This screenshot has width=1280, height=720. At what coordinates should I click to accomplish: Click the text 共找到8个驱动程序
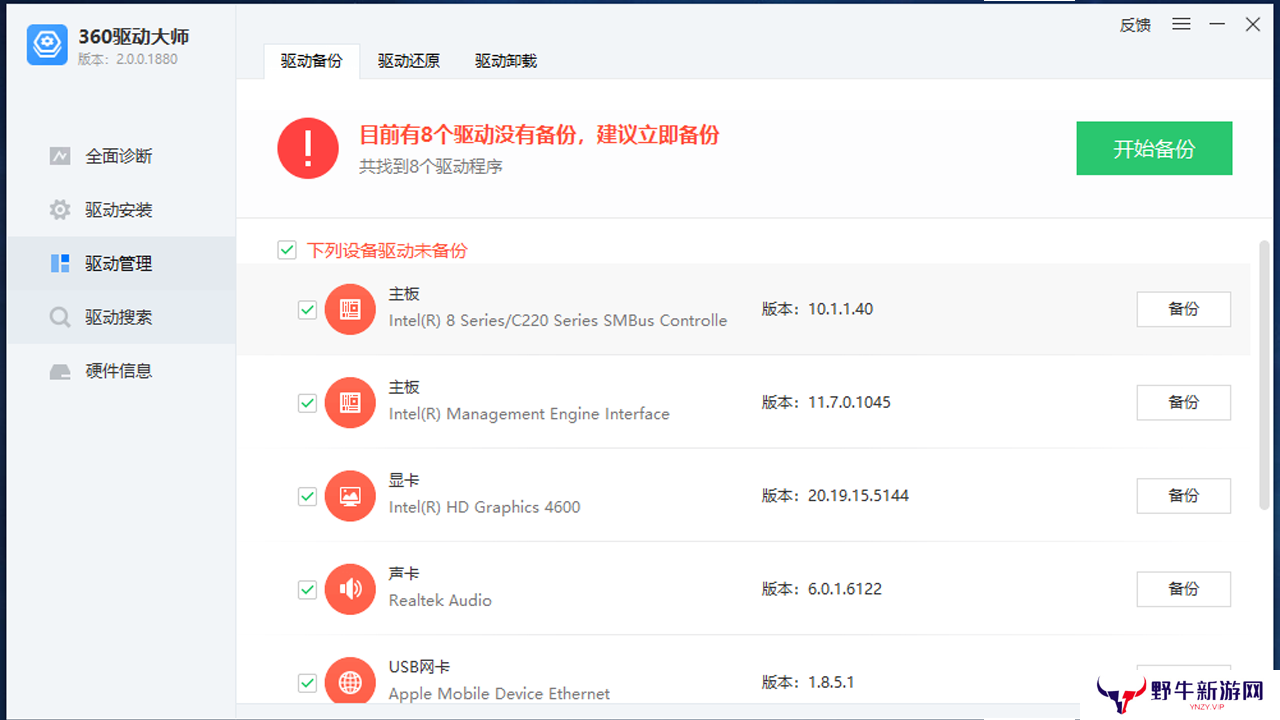pyautogui.click(x=431, y=166)
